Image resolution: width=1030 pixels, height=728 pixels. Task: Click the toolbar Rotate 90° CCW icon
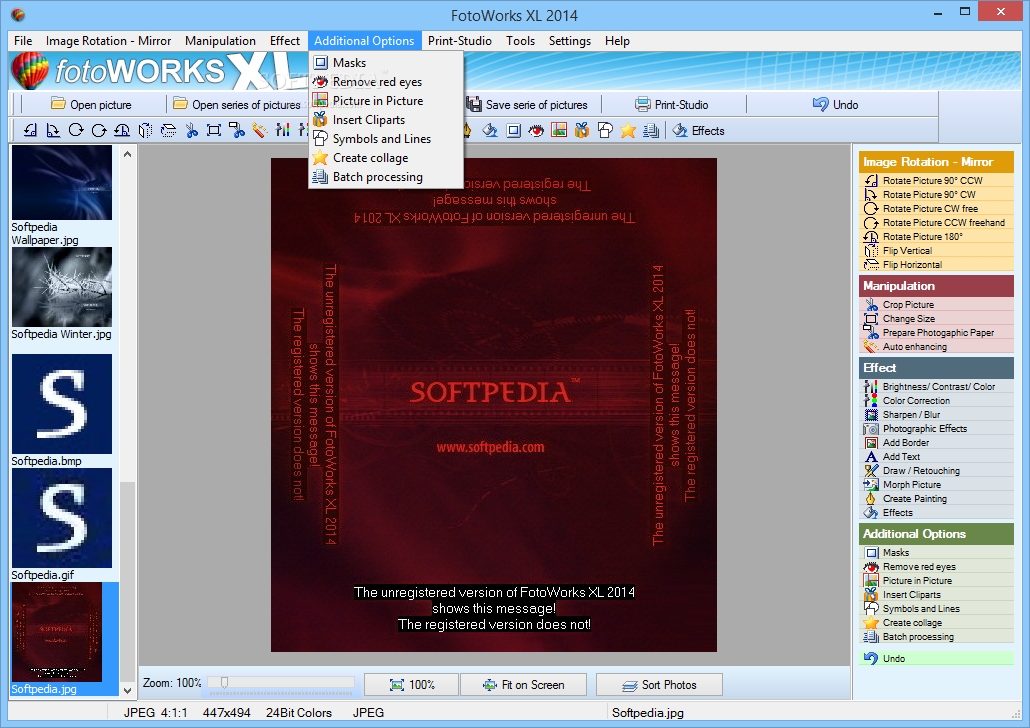point(30,131)
